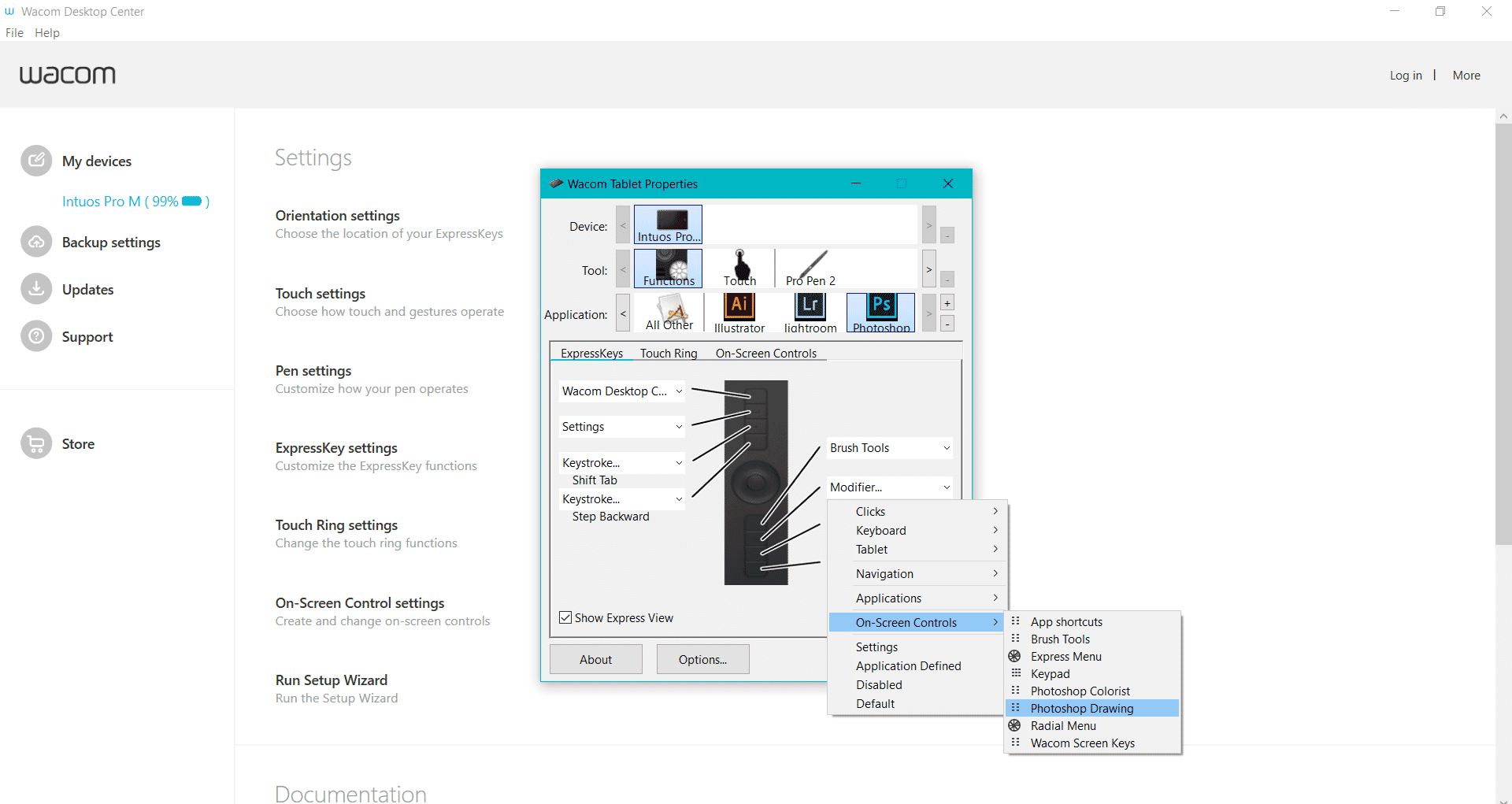
Task: Open the Store cart icon
Action: (36, 443)
